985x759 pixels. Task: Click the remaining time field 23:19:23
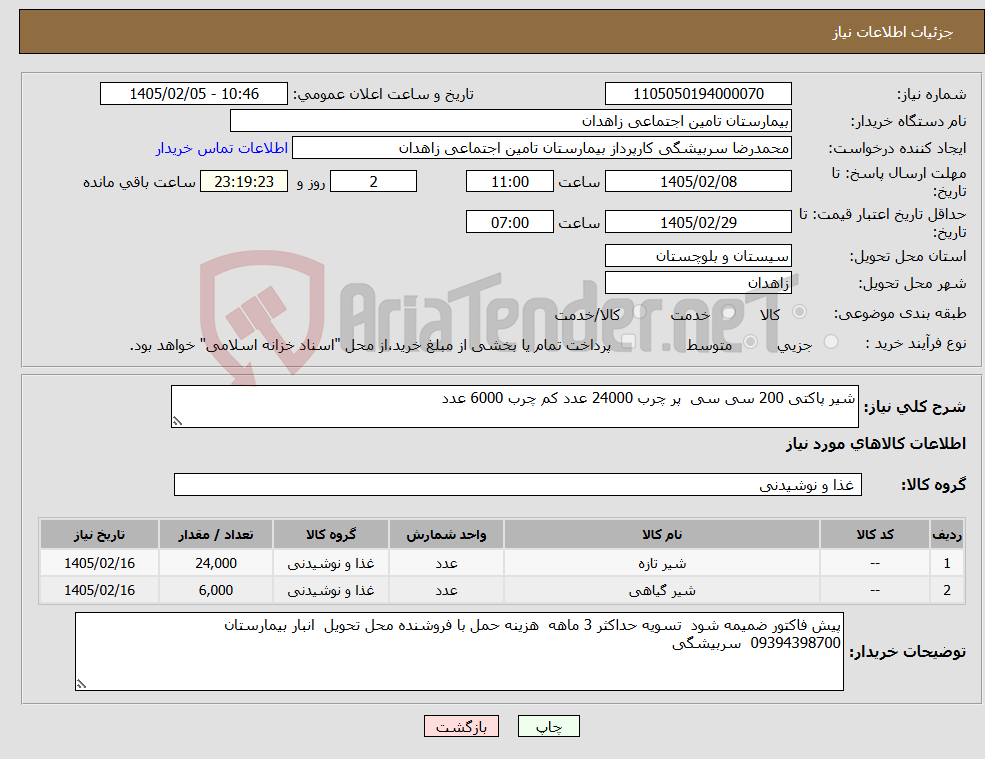point(244,182)
